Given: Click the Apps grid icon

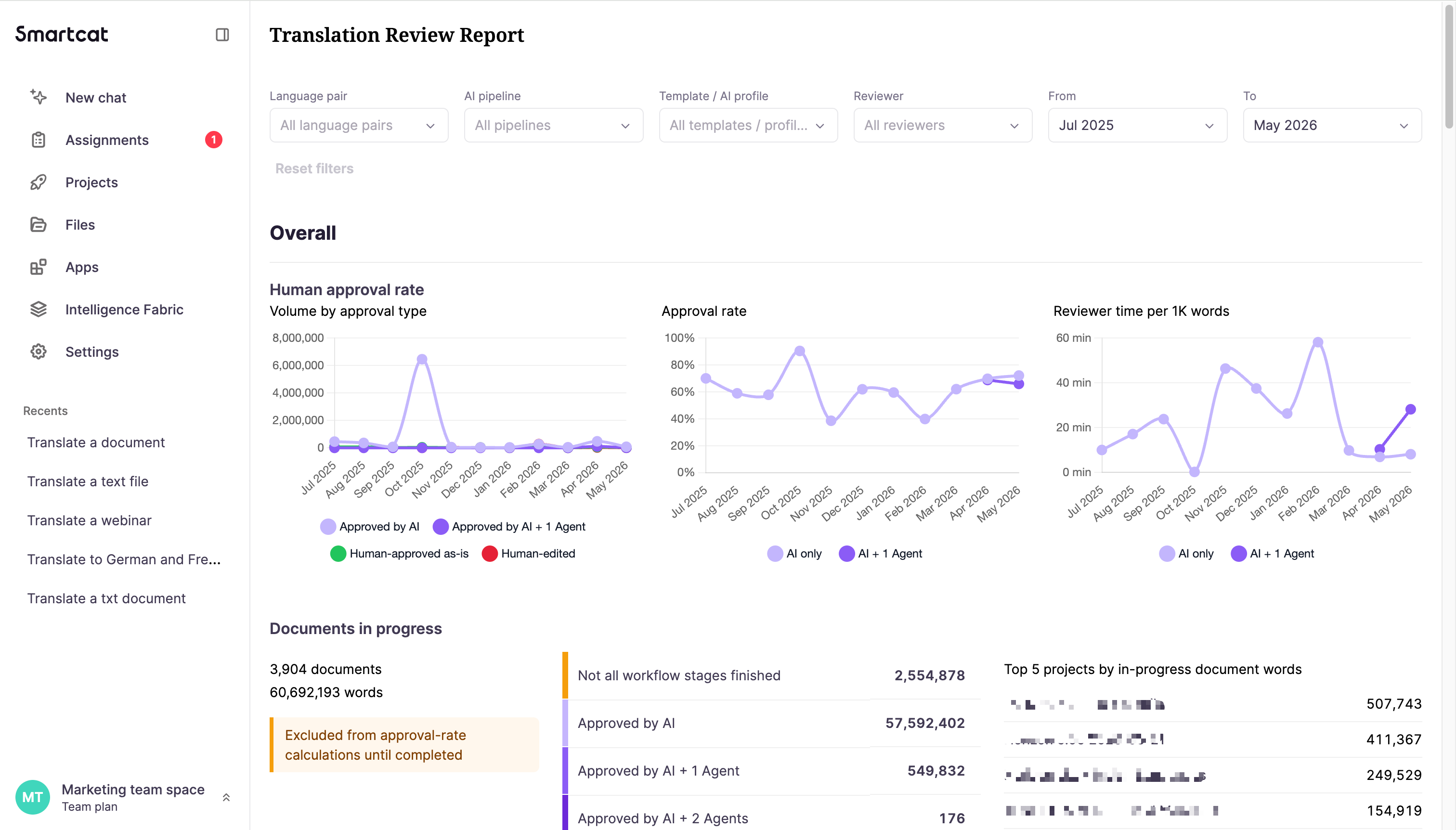Looking at the screenshot, I should 38,267.
